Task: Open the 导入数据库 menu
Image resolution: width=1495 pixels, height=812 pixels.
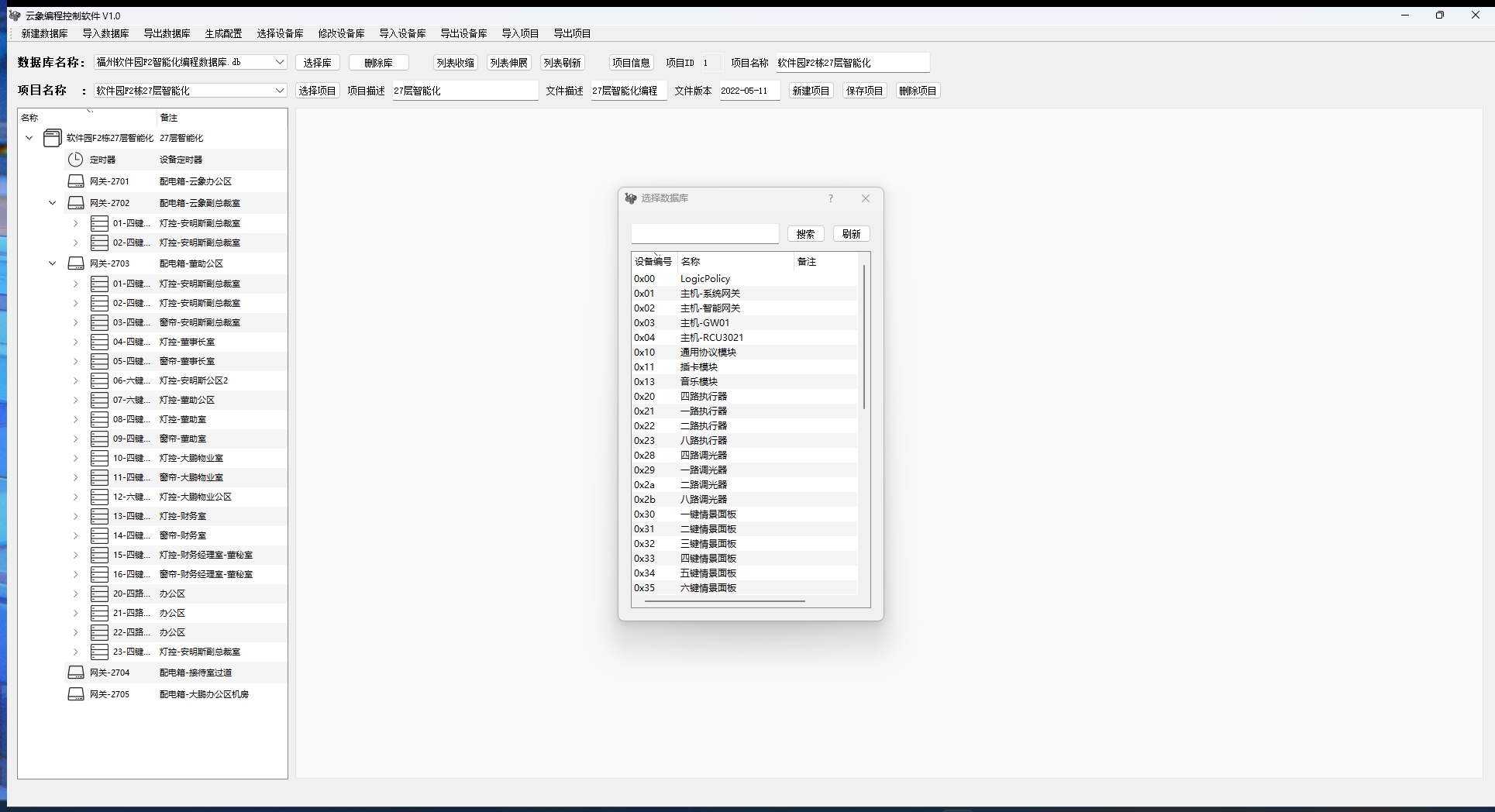Action: [105, 33]
